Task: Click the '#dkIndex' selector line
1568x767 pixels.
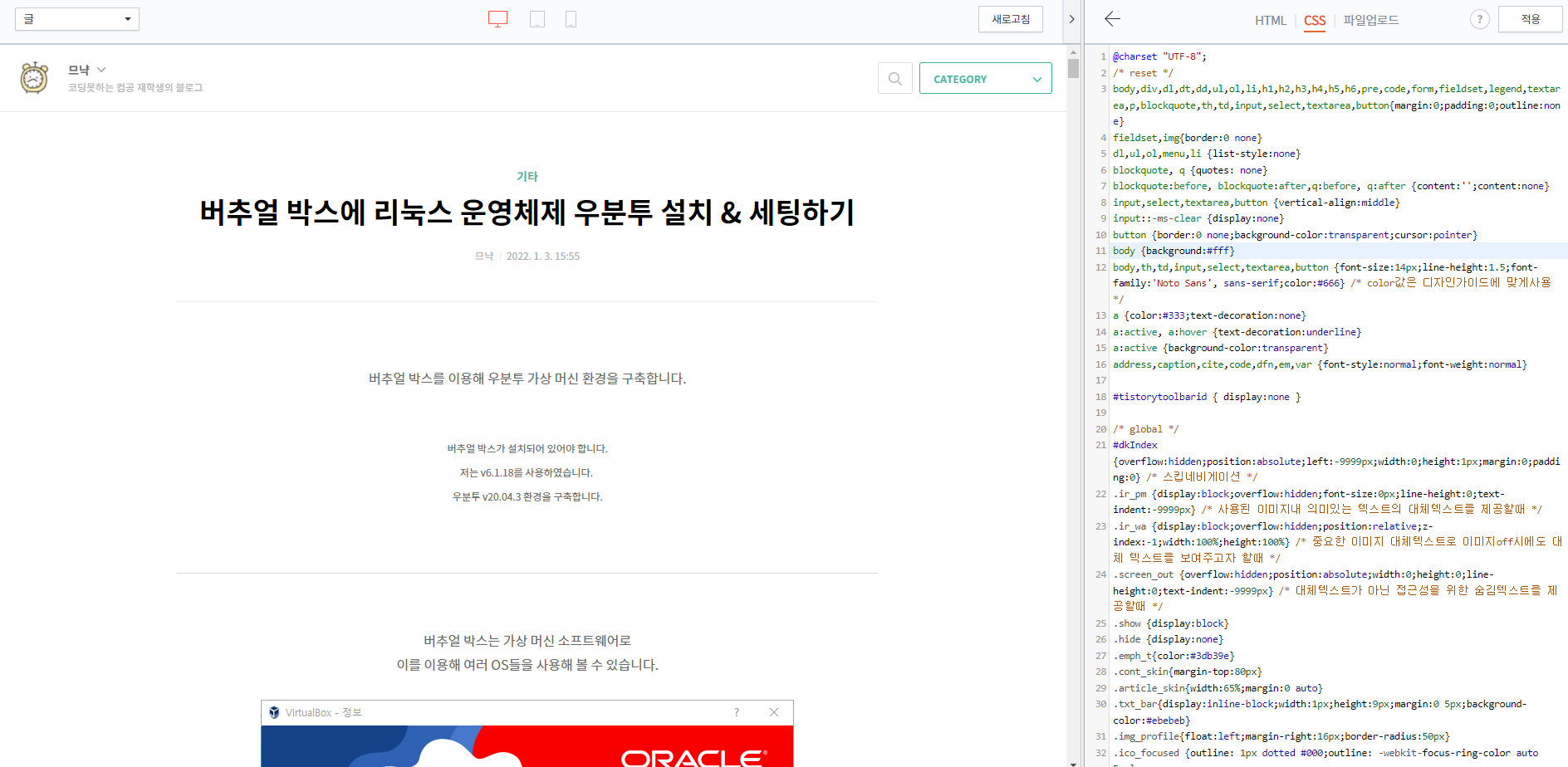Action: 1135,445
